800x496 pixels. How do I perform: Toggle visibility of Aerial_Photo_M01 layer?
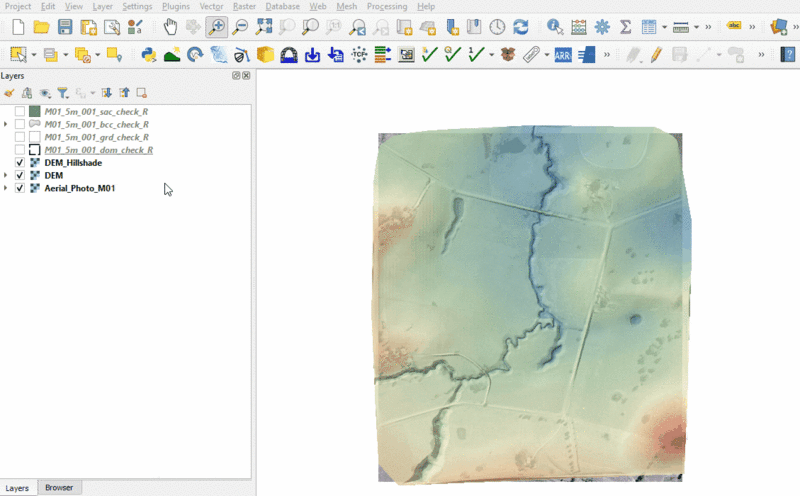tap(20, 188)
